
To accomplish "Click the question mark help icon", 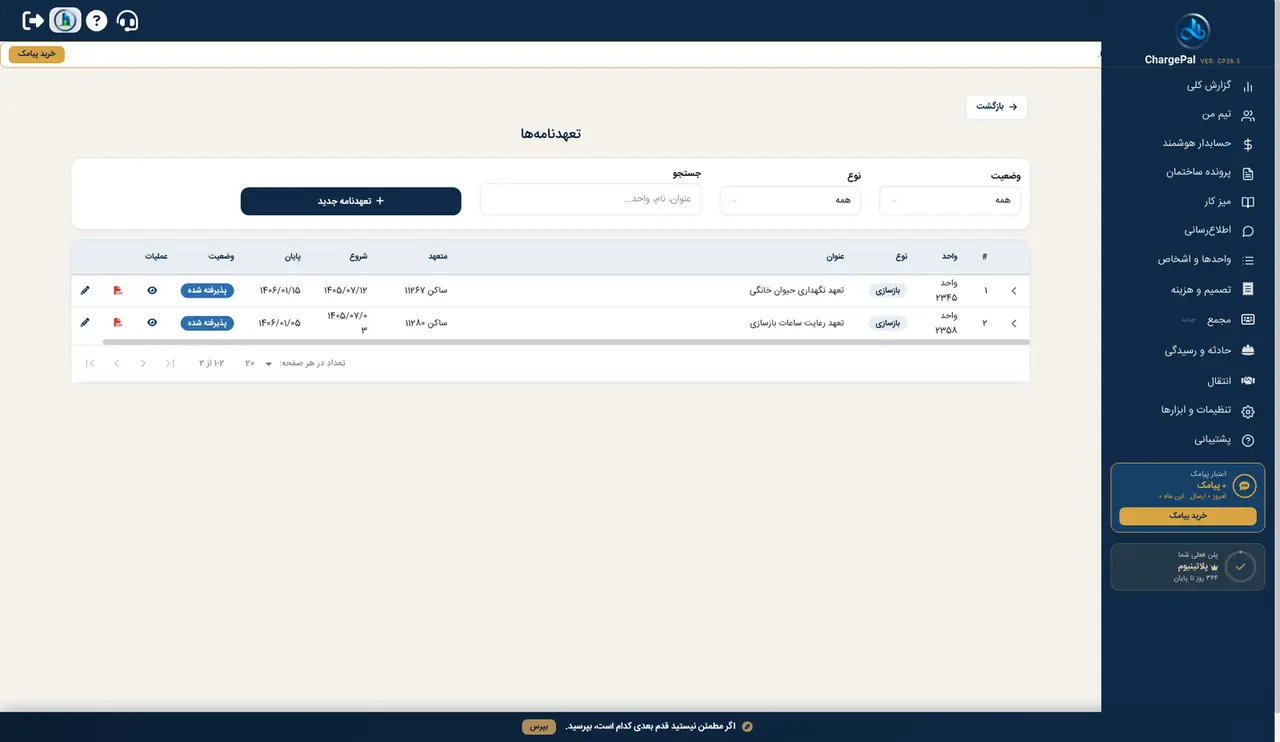I will coord(96,20).
